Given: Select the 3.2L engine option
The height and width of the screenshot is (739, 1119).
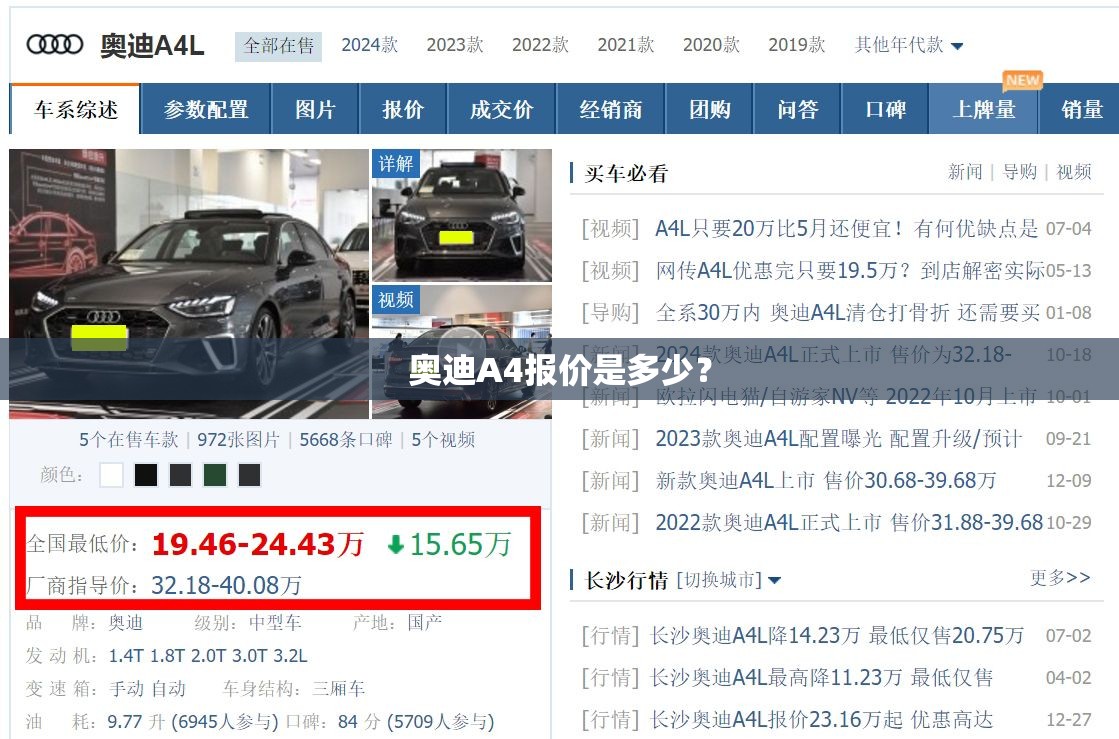Looking at the screenshot, I should (292, 656).
